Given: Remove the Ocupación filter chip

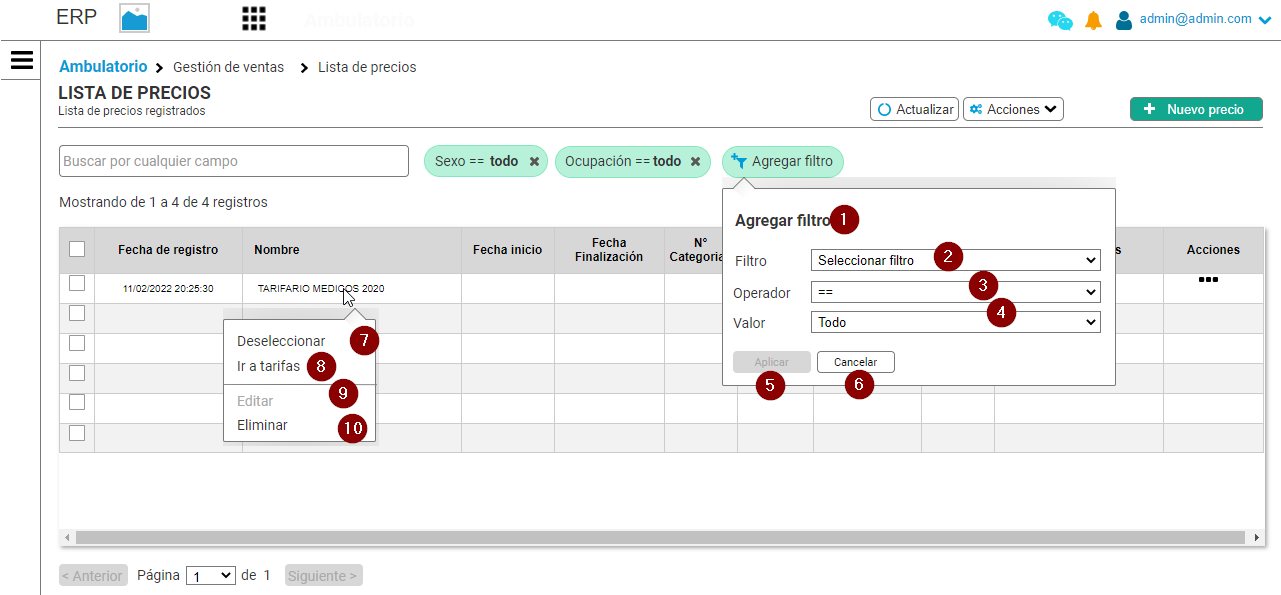Looking at the screenshot, I should (695, 162).
